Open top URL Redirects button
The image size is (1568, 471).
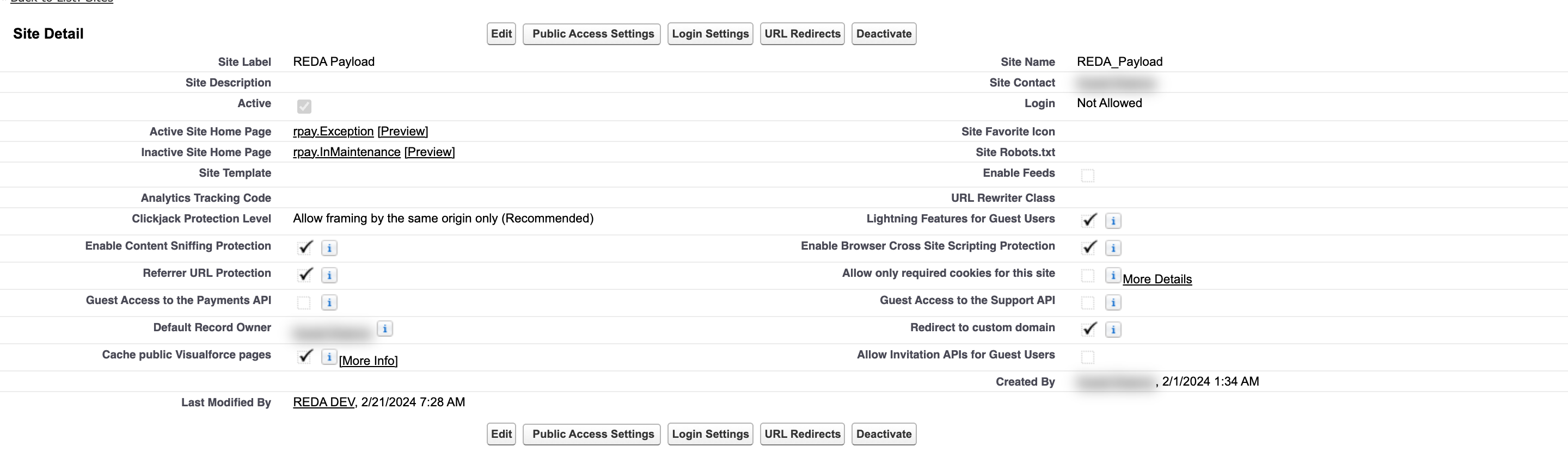[803, 34]
